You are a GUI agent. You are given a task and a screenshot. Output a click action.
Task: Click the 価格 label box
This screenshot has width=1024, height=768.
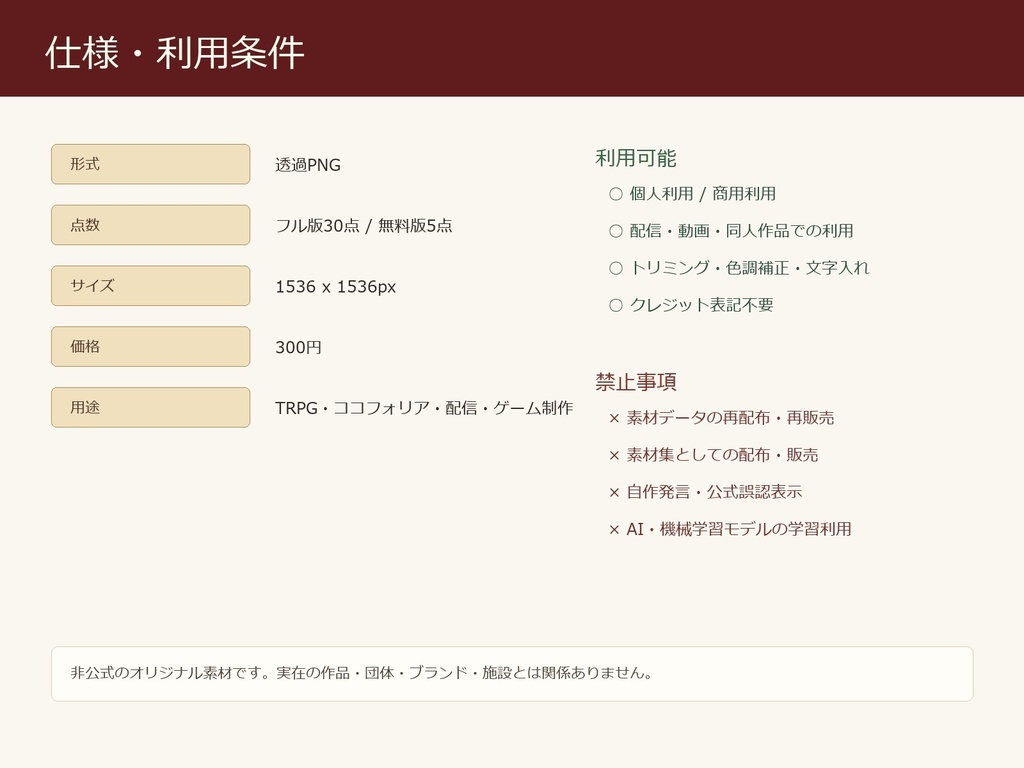click(151, 347)
